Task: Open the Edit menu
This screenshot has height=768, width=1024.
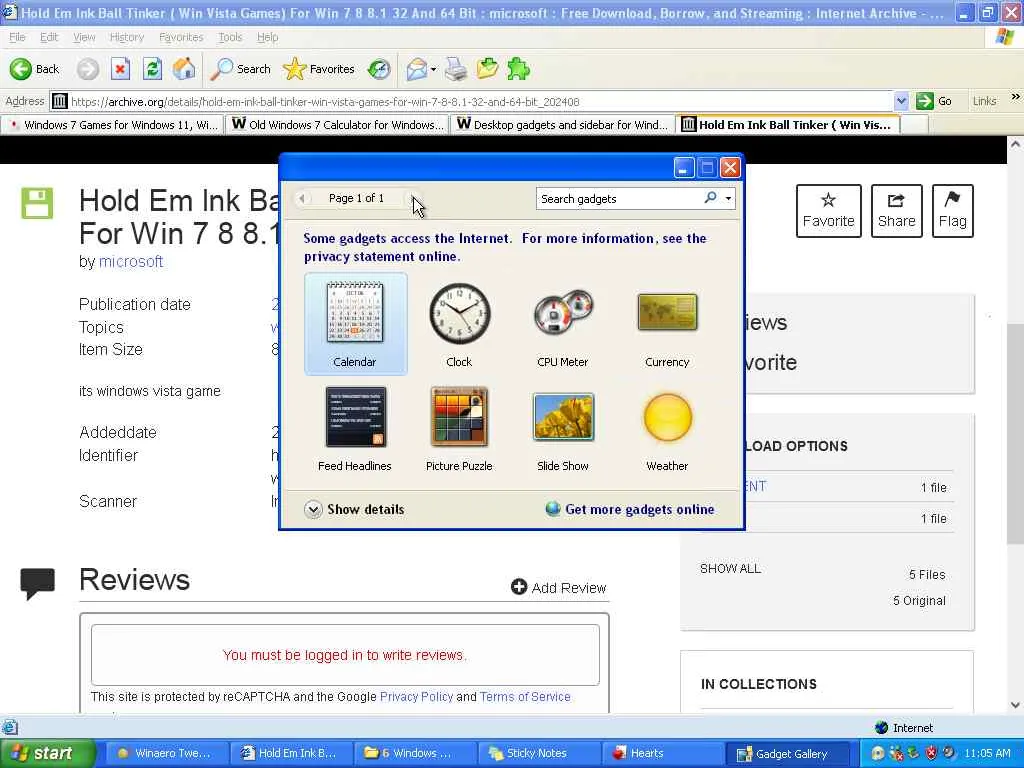Action: click(x=49, y=37)
